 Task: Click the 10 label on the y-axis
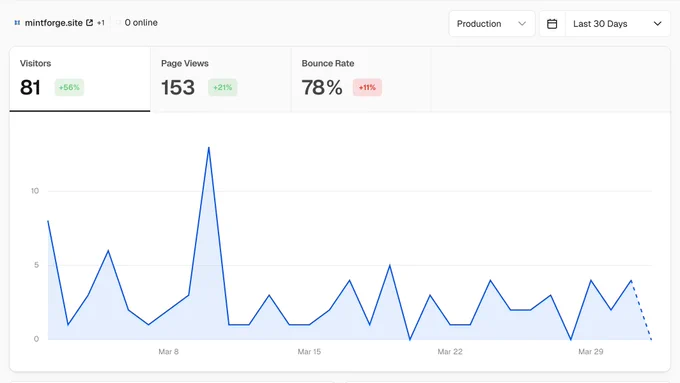tap(35, 191)
